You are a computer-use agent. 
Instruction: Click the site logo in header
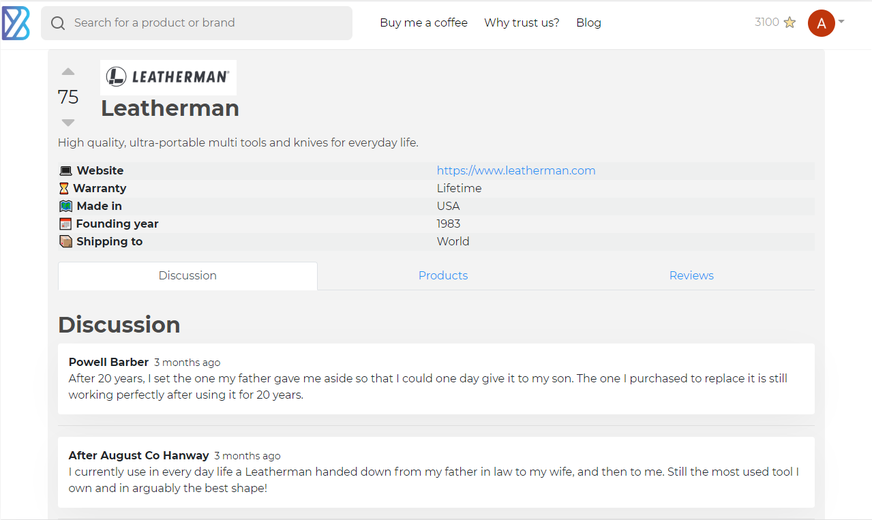tap(16, 23)
